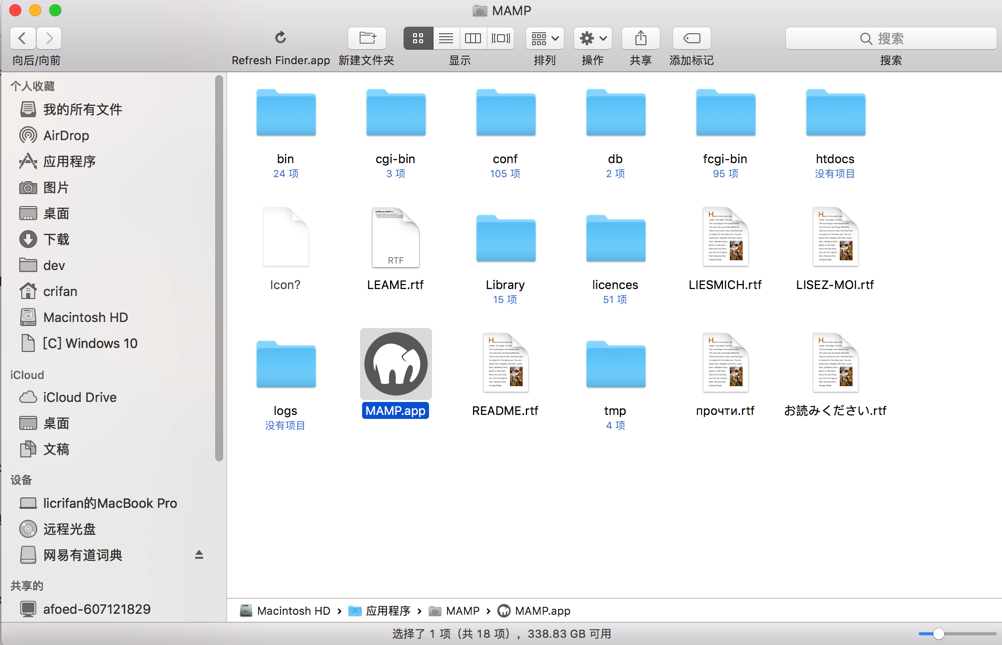
Task: Click the MAMP.app elephant icon
Action: 396,364
